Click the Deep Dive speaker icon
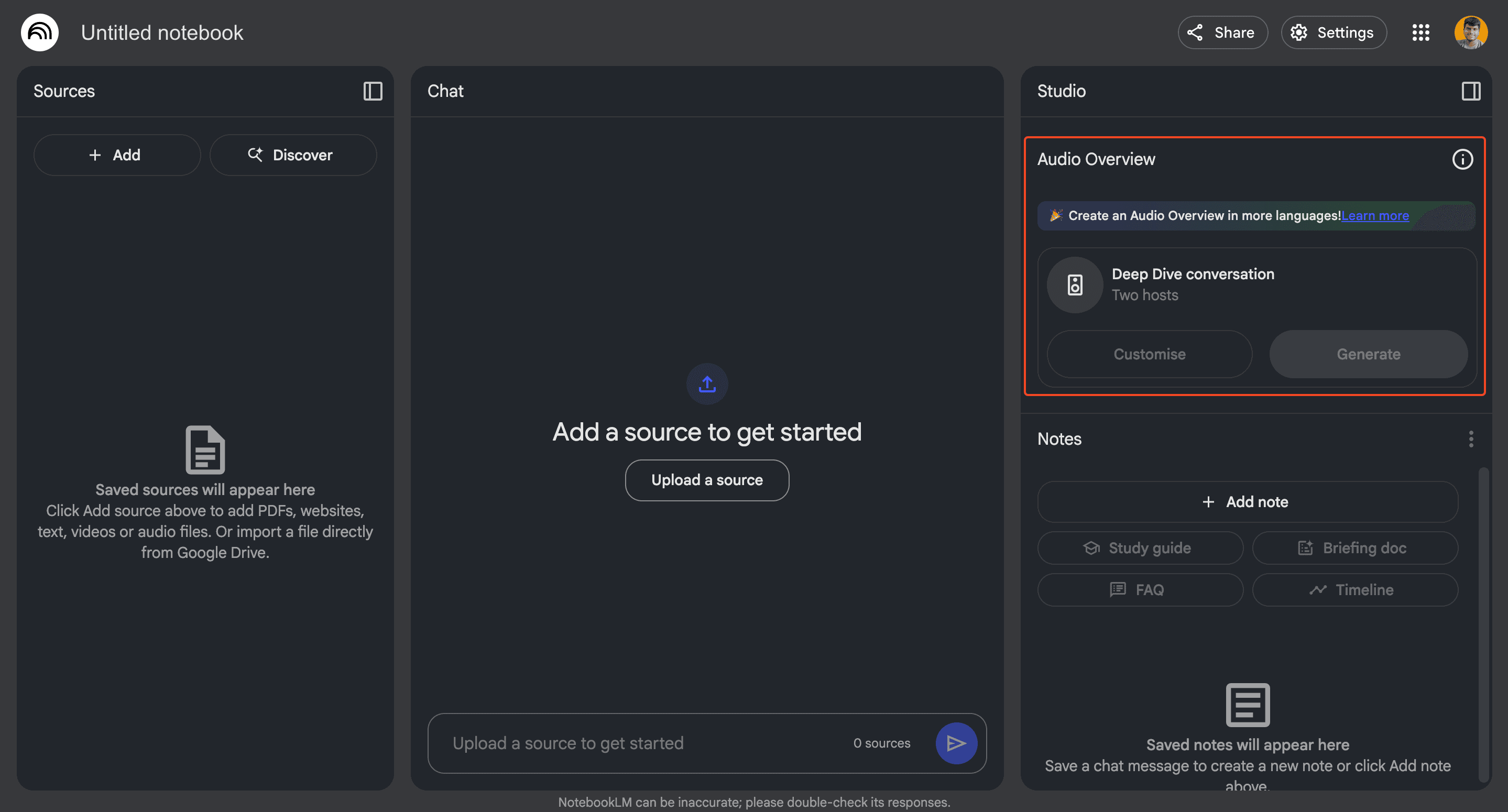Image resolution: width=1508 pixels, height=812 pixels. 1074,284
